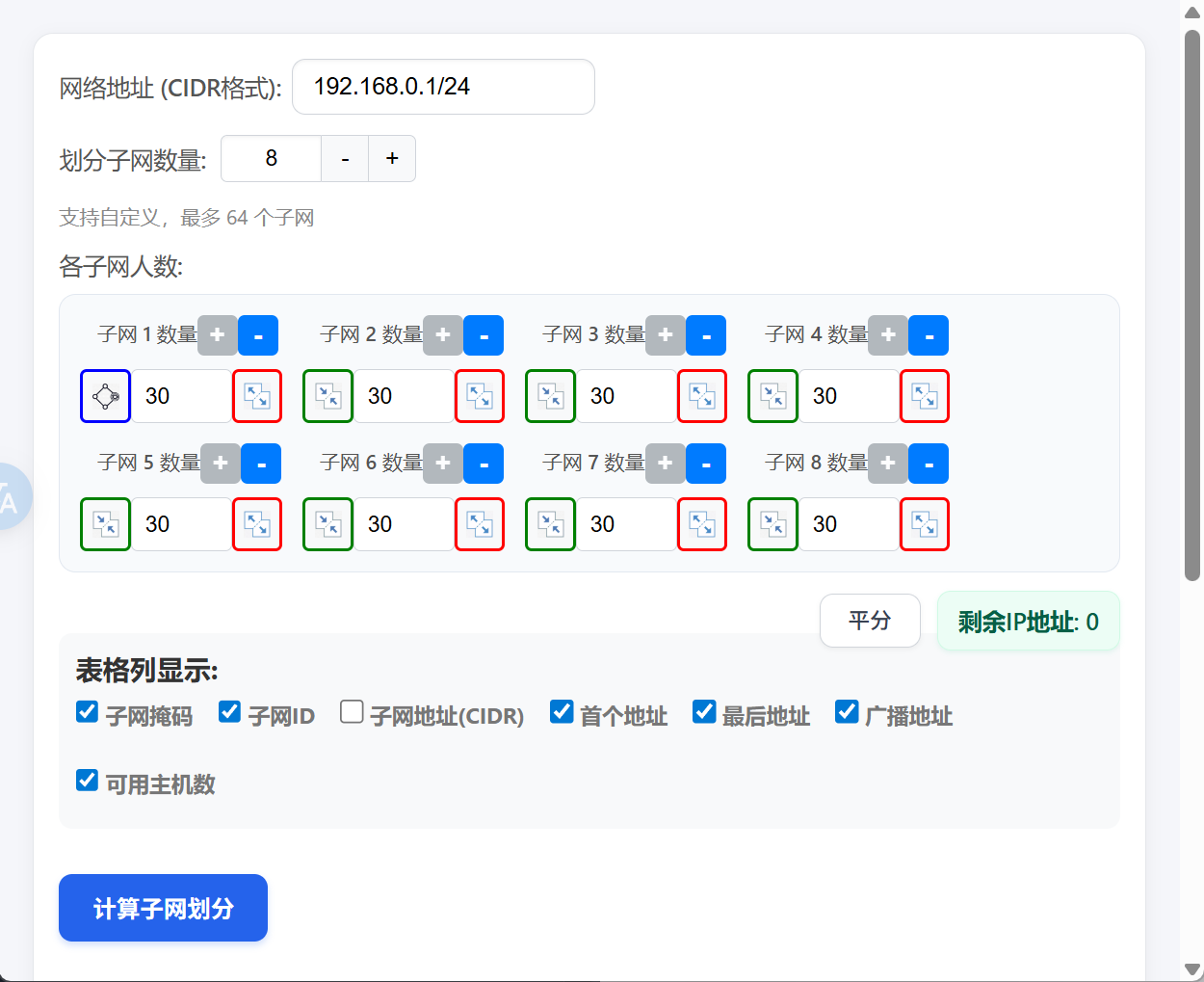Increase subnet count with the + stepper
The width and height of the screenshot is (1204, 982).
point(392,159)
